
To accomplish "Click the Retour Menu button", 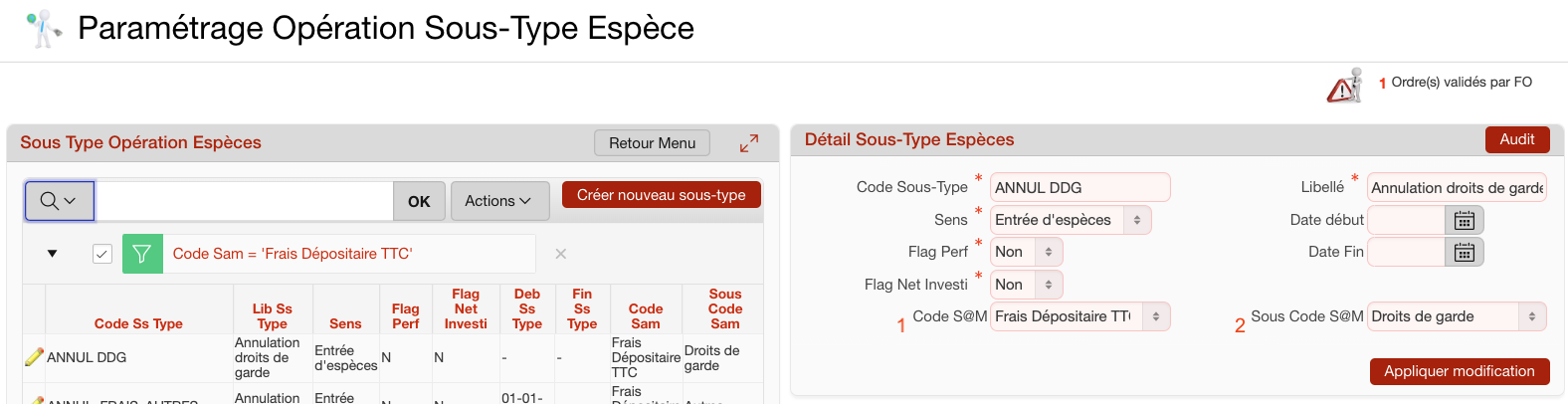I will click(x=652, y=143).
